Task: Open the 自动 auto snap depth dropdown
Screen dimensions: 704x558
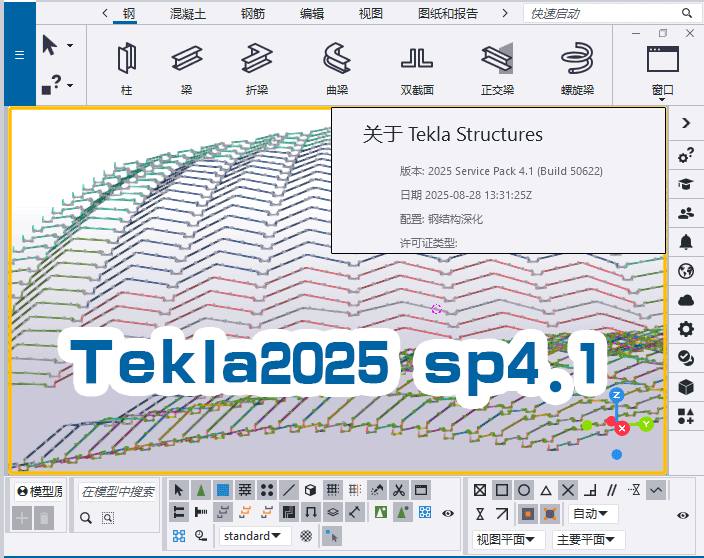Action: click(x=593, y=514)
